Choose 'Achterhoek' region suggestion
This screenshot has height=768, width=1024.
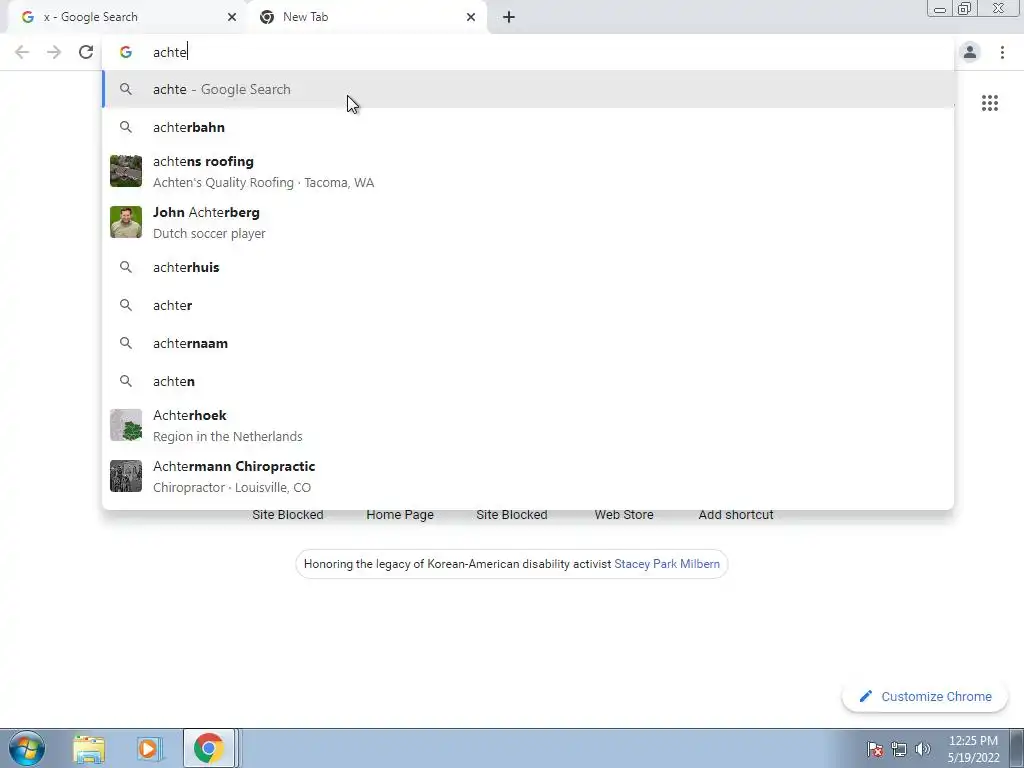coord(528,425)
